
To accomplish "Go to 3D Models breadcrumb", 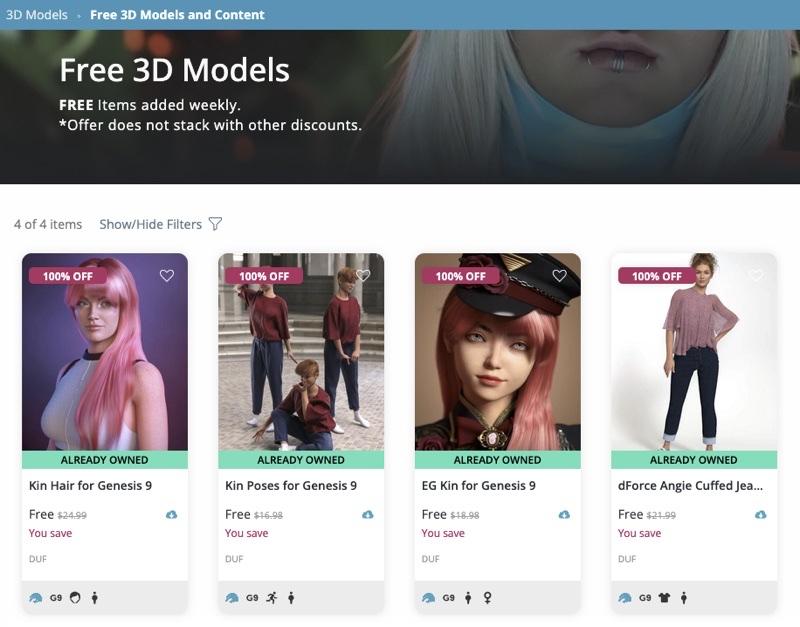I will coord(37,15).
